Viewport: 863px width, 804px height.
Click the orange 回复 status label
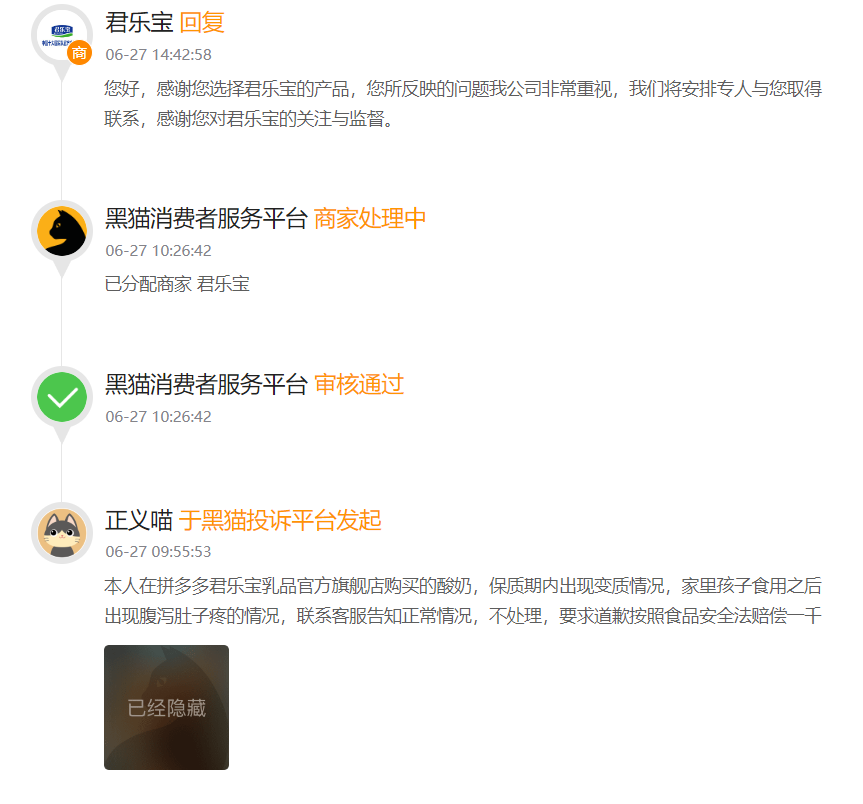(202, 23)
